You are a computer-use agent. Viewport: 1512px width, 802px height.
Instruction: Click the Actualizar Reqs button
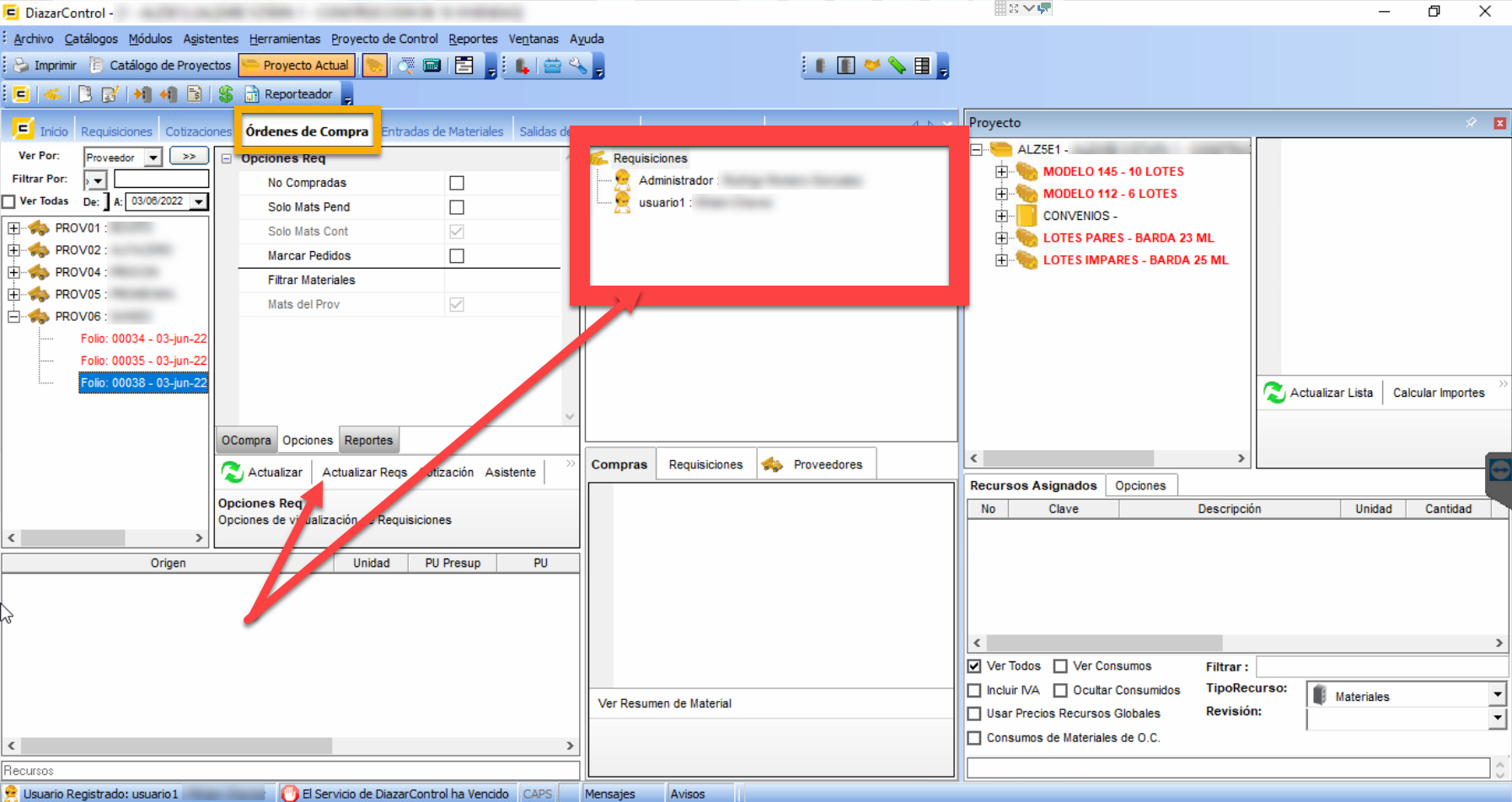[x=364, y=473]
